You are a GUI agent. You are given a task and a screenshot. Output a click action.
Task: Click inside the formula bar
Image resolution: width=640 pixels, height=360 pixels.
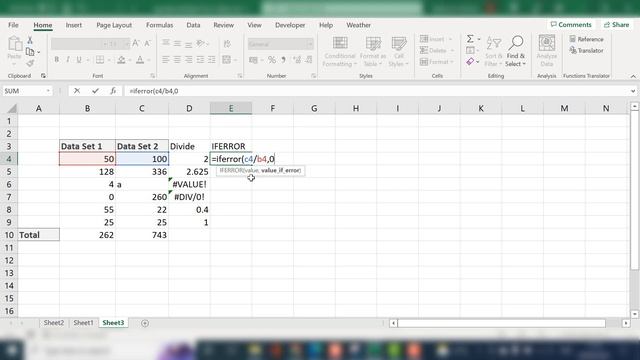[x=376, y=91]
